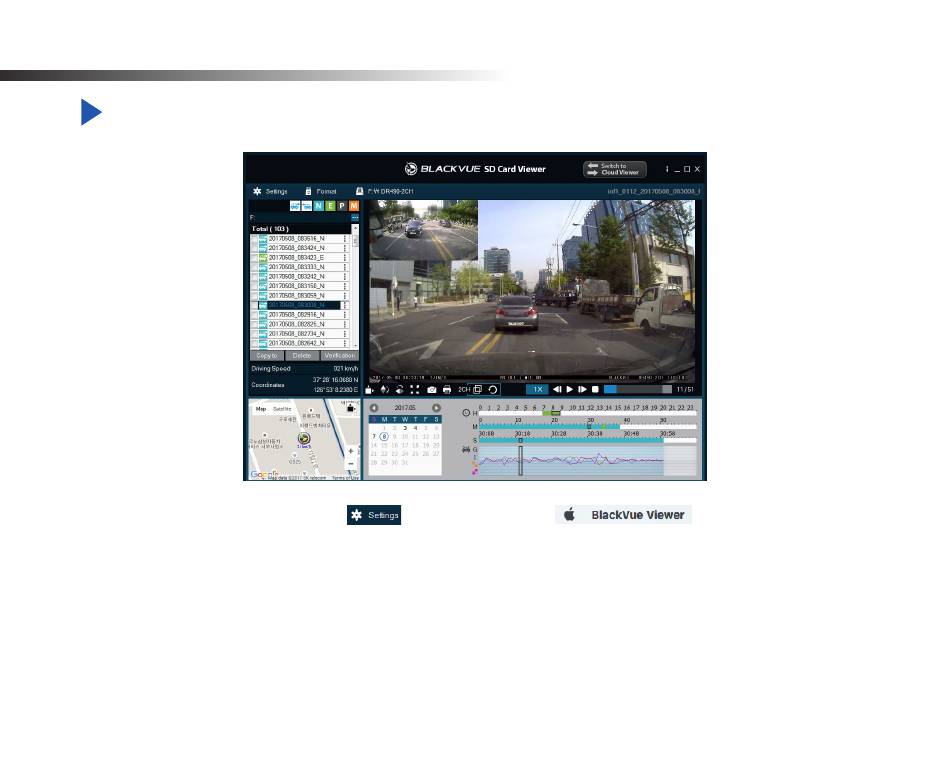Zoom out on the map

click(x=351, y=464)
